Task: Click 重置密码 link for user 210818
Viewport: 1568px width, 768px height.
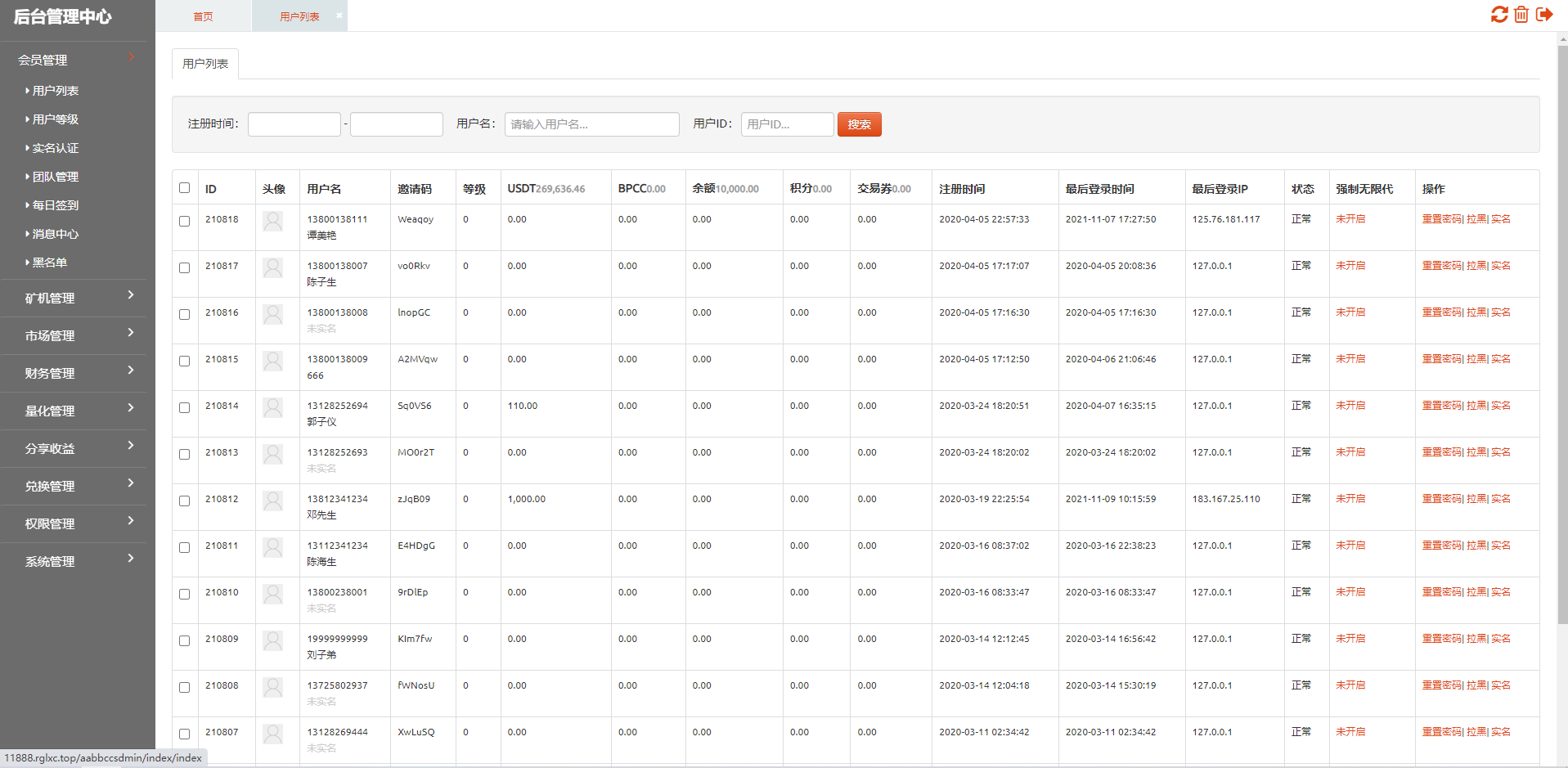Action: [1441, 219]
